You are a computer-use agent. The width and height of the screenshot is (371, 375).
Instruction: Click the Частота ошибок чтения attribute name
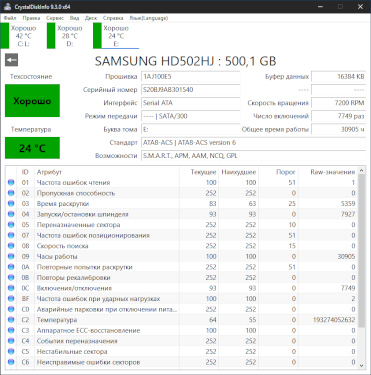[73, 182]
